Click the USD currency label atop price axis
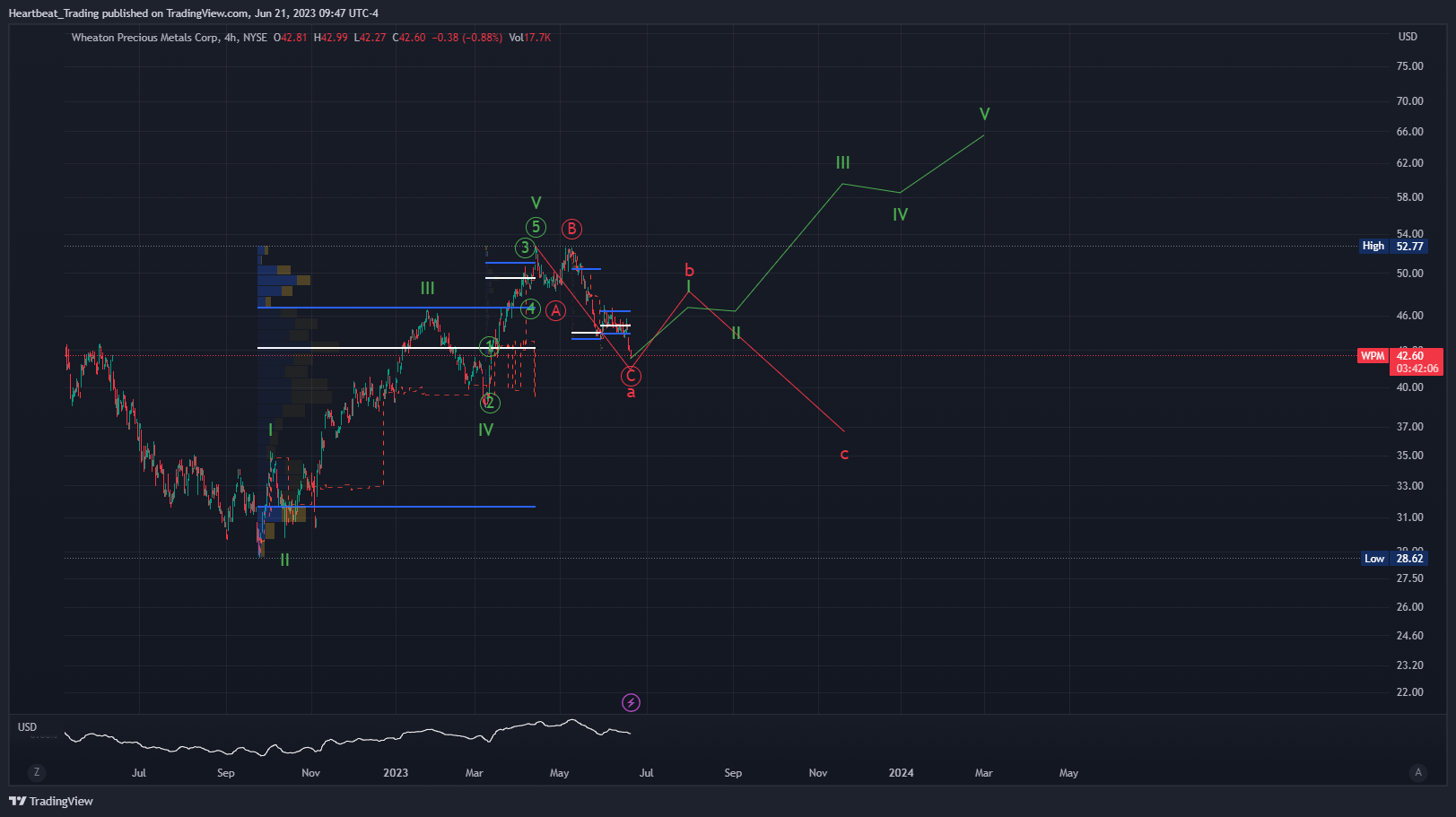Viewport: 1456px width, 817px height. [1408, 37]
